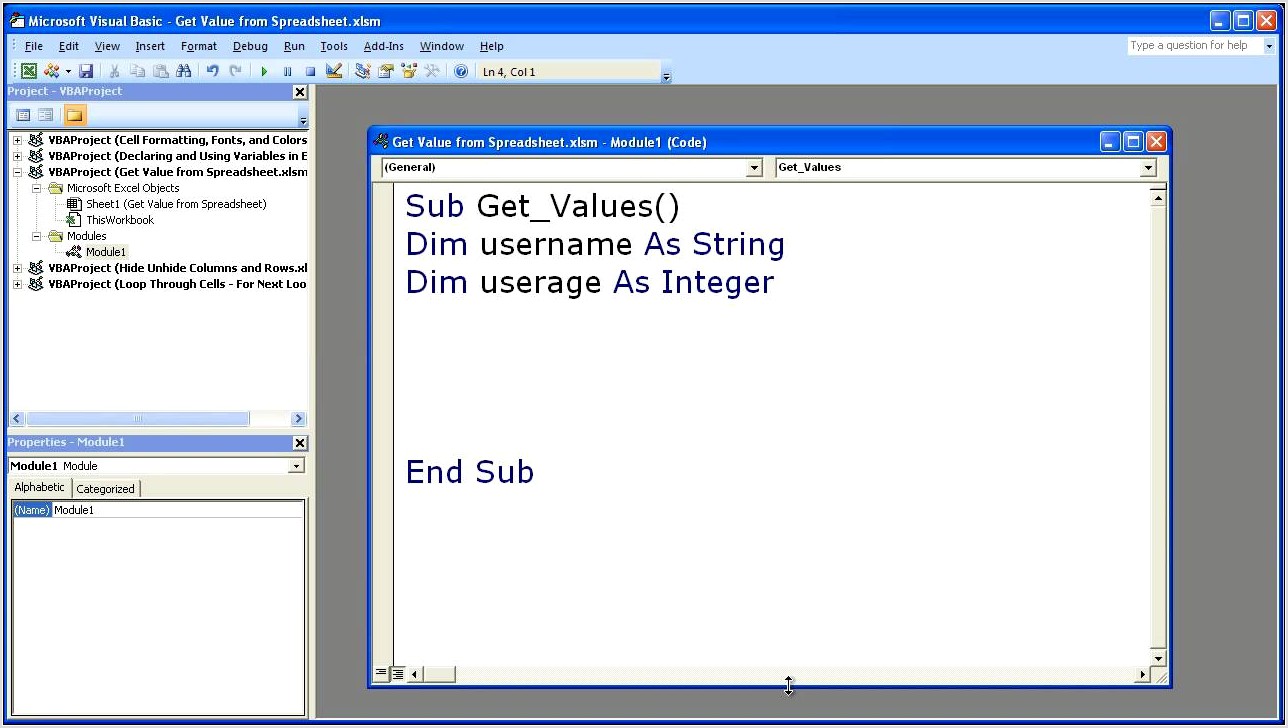Toggle Folders button in Project panel

(x=75, y=115)
